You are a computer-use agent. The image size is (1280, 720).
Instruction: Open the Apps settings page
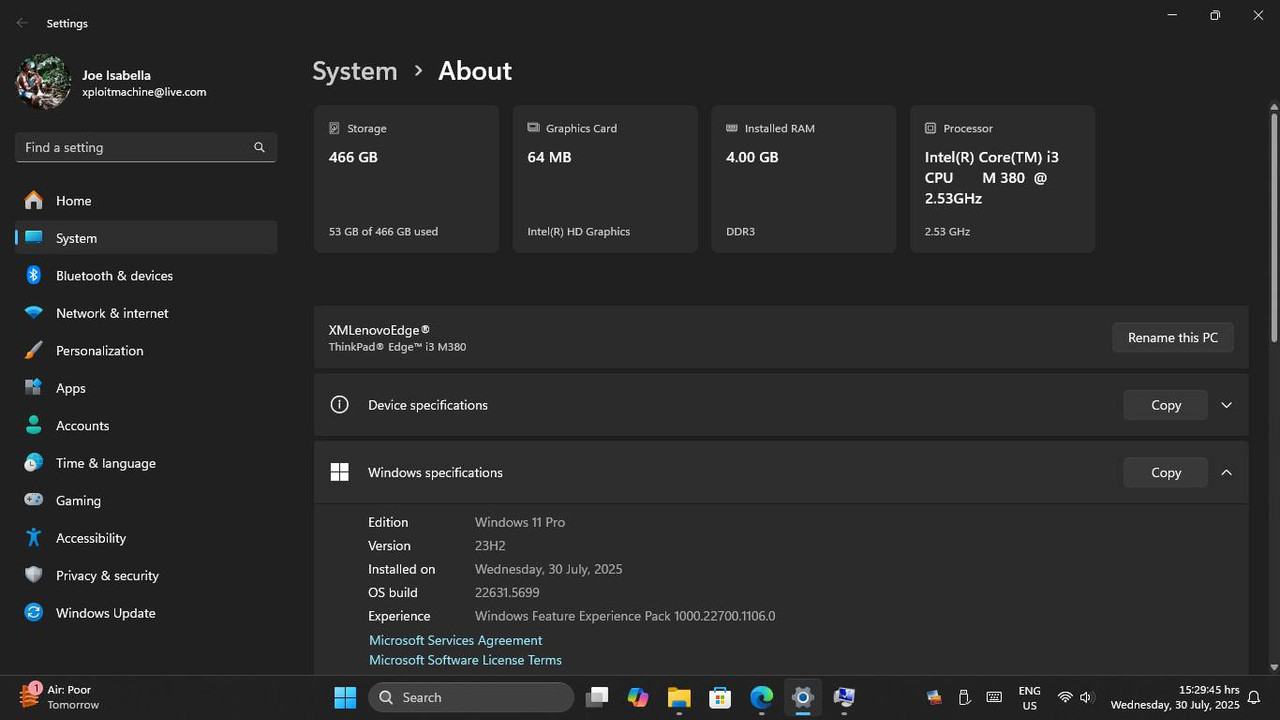click(x=146, y=388)
